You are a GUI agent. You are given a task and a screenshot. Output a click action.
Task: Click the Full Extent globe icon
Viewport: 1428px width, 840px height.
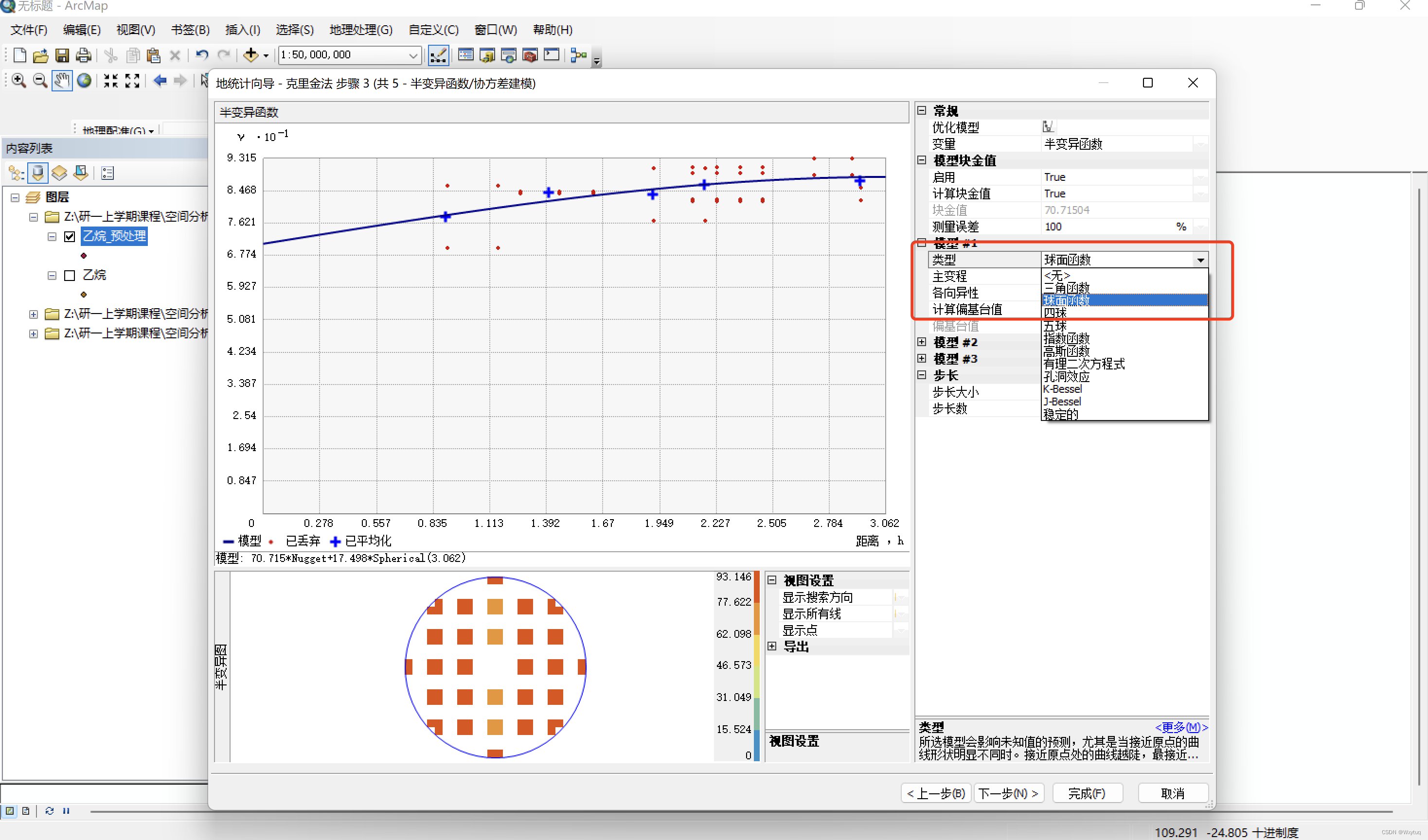pos(84,80)
